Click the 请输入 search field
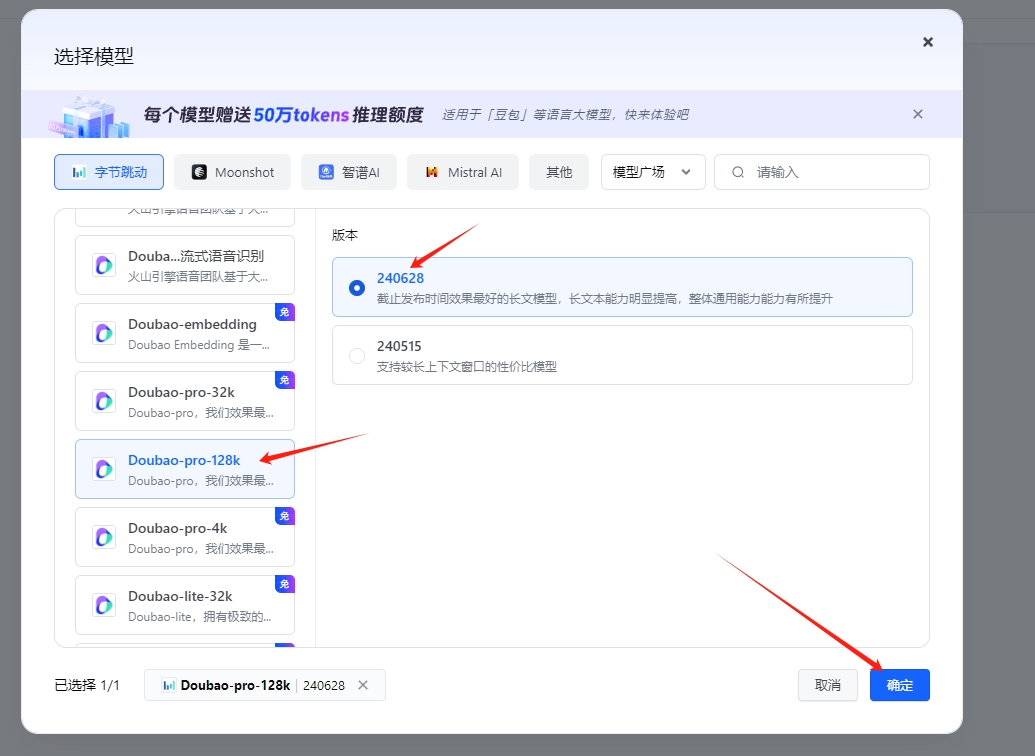This screenshot has width=1035, height=756. click(822, 172)
